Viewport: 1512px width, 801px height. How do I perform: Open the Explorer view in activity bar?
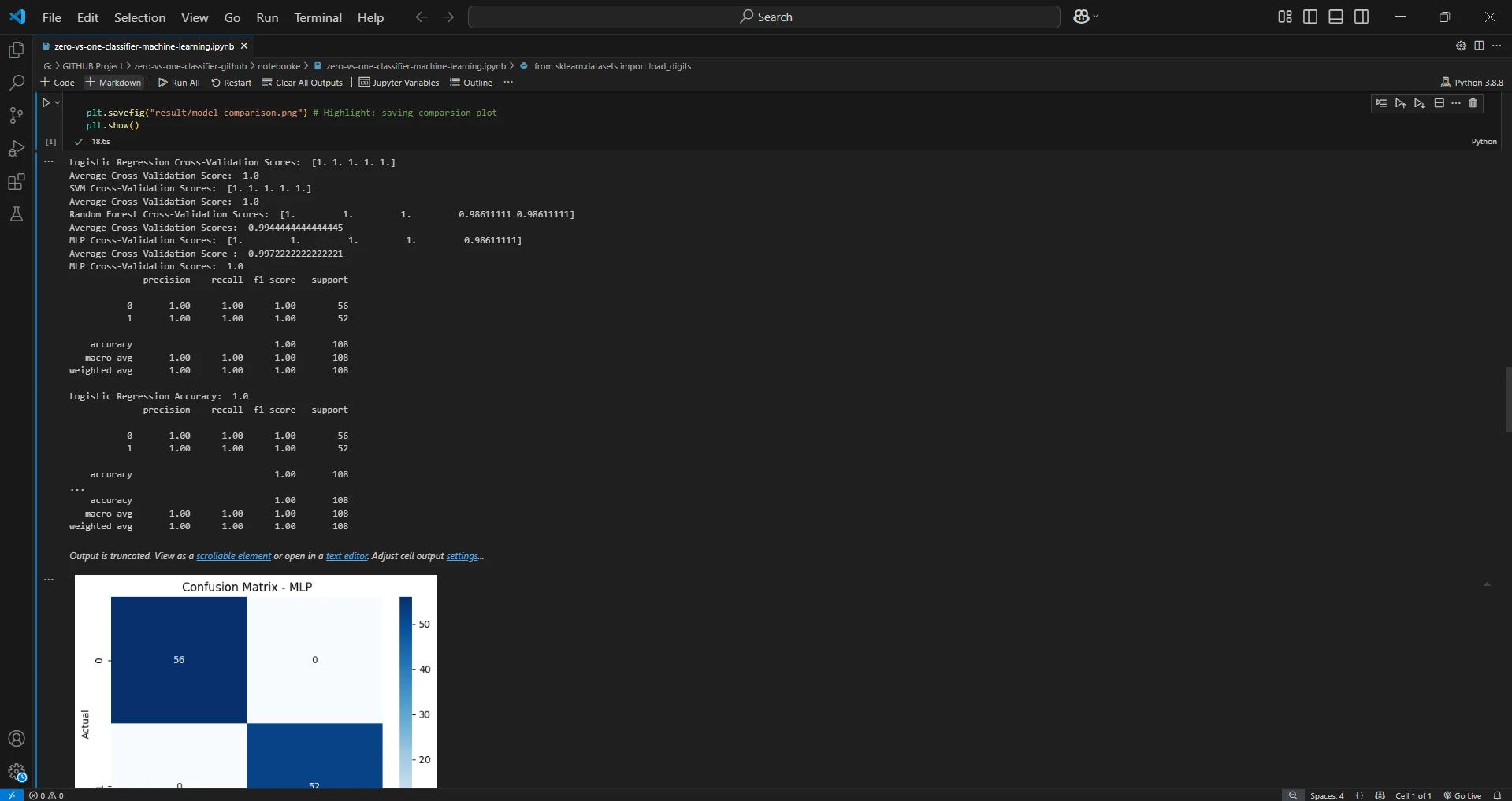tap(16, 50)
